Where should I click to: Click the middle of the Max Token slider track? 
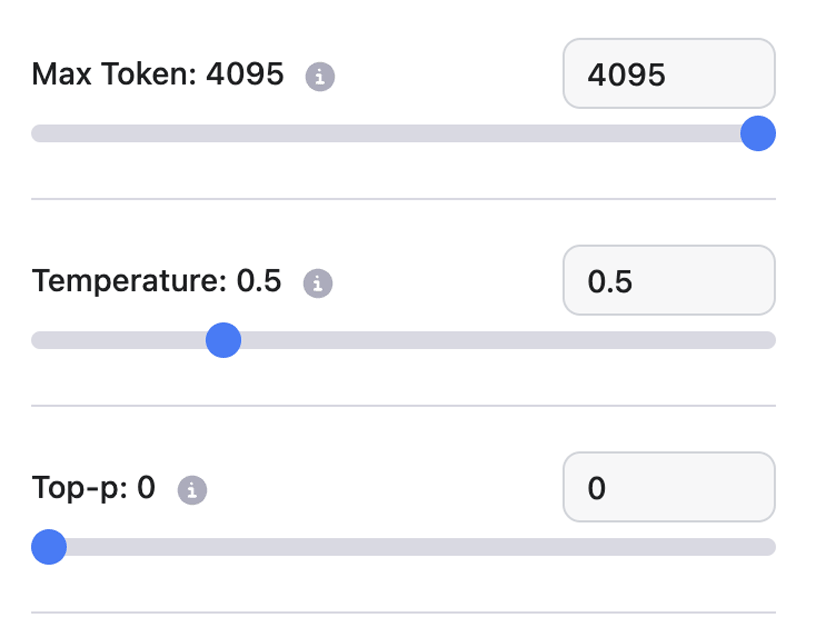(x=403, y=134)
